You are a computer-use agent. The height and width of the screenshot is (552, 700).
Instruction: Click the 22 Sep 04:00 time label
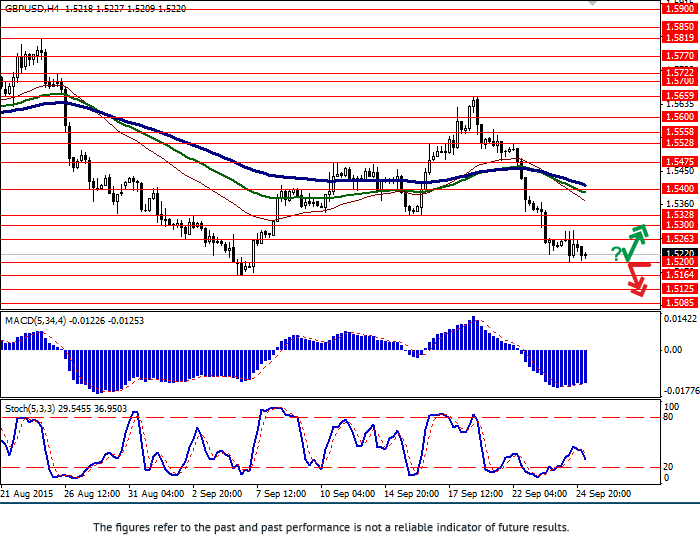tap(540, 494)
